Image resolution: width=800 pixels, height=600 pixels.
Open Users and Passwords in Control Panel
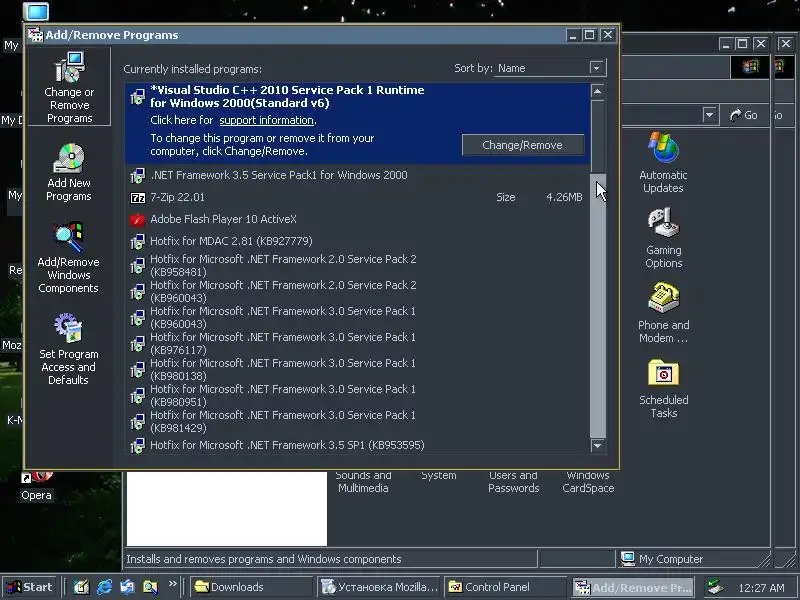513,482
